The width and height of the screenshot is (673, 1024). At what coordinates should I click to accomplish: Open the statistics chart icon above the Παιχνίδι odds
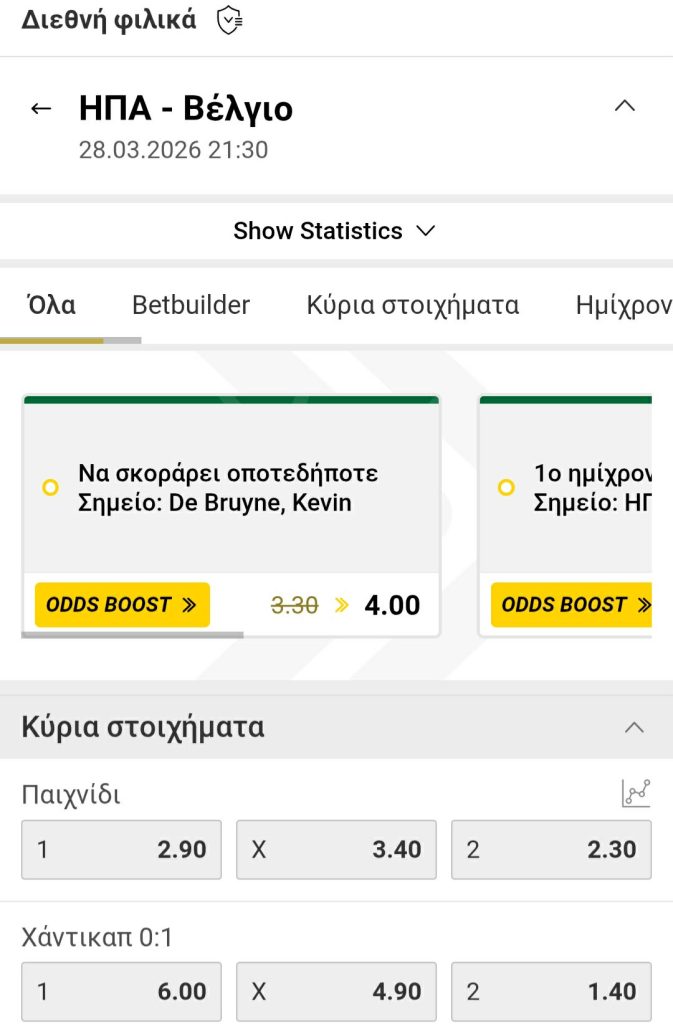(637, 791)
